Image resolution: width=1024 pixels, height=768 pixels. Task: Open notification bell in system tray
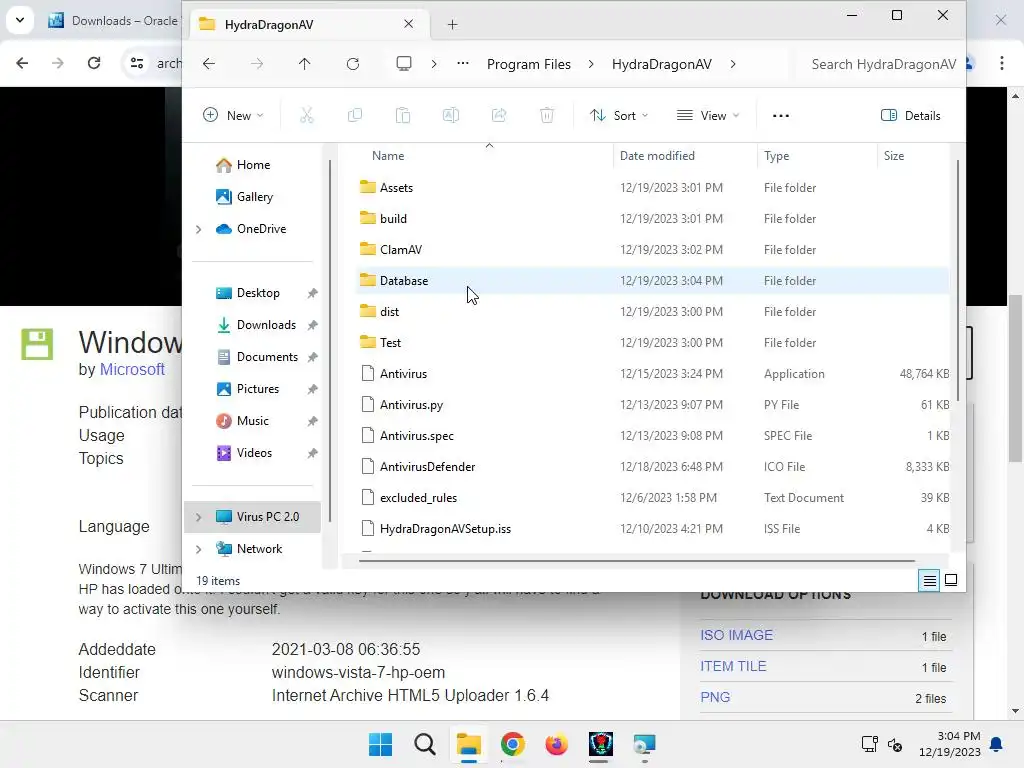tap(996, 744)
